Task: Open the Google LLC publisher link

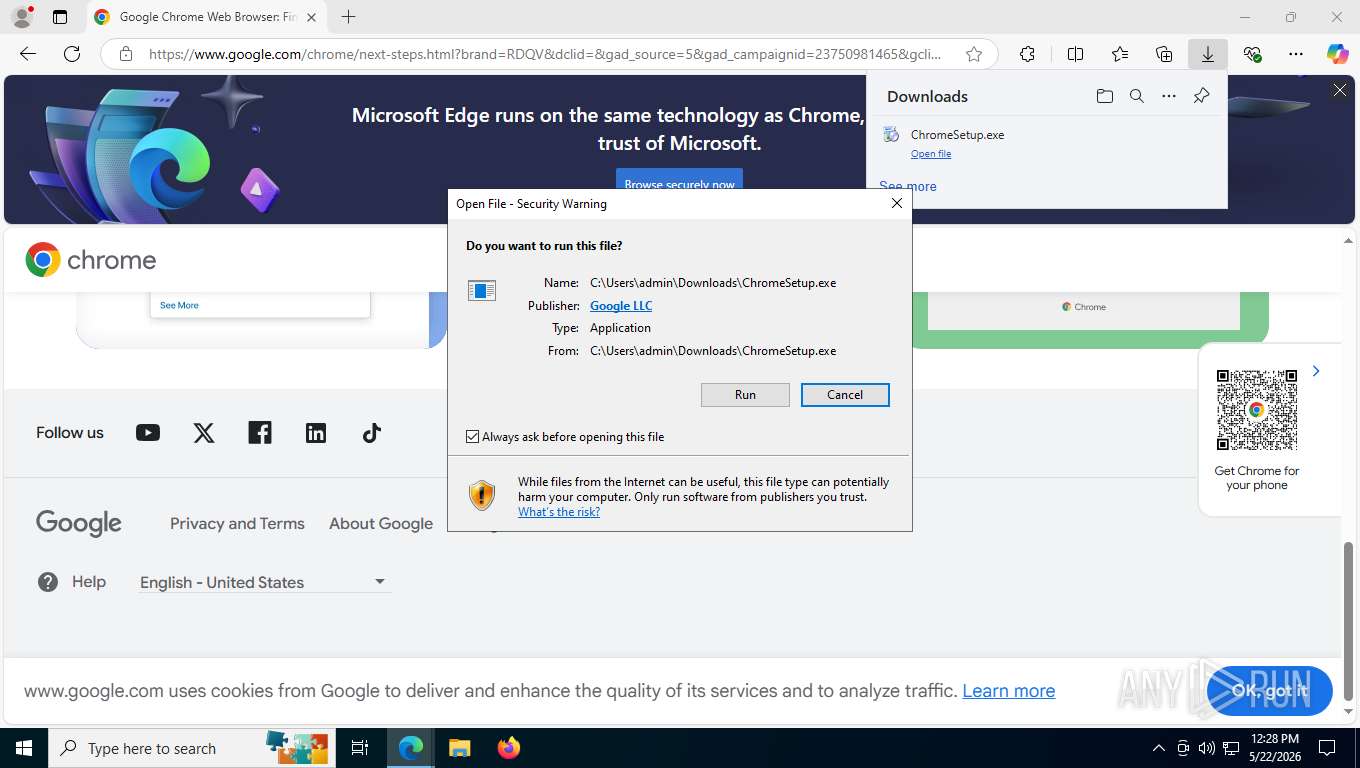Action: click(x=621, y=306)
